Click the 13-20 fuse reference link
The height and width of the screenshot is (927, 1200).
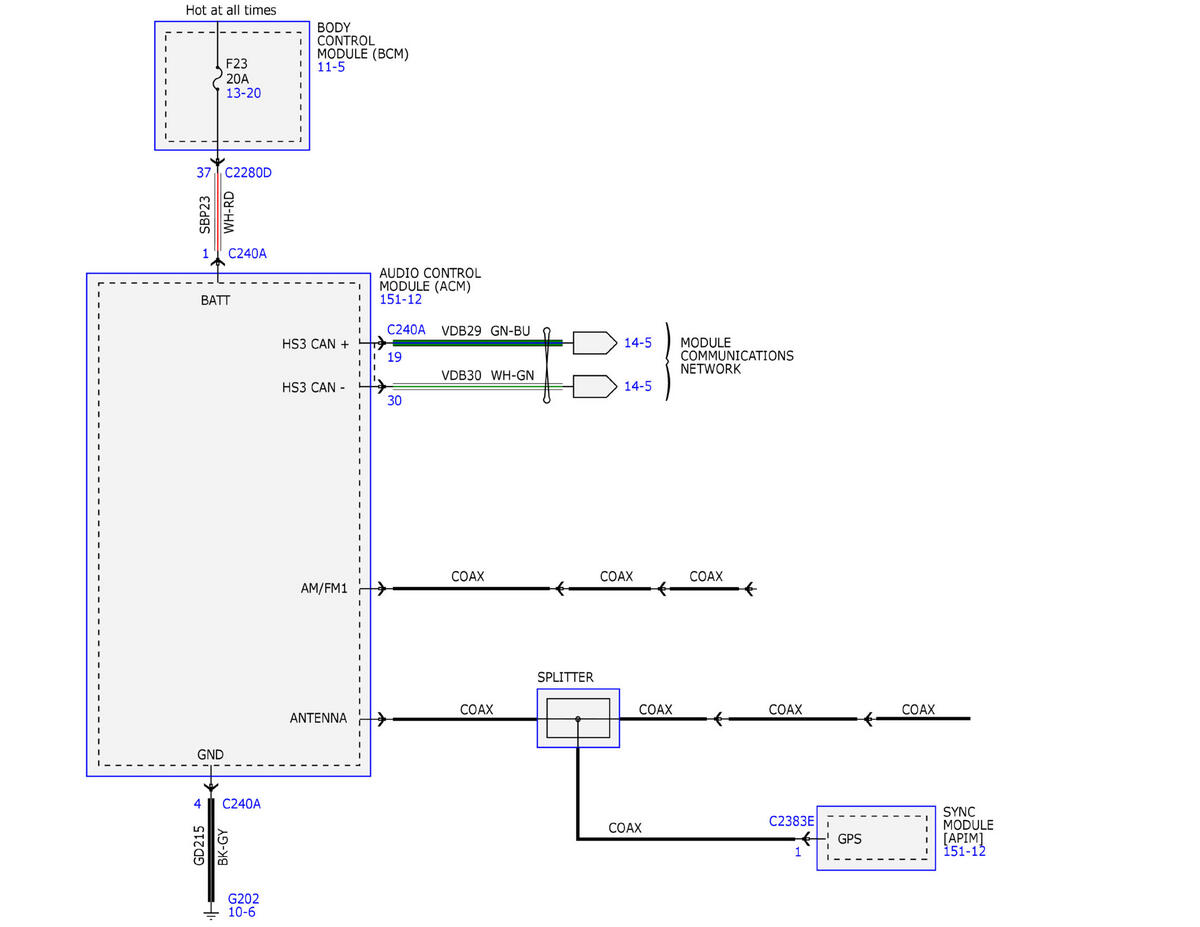[x=243, y=93]
